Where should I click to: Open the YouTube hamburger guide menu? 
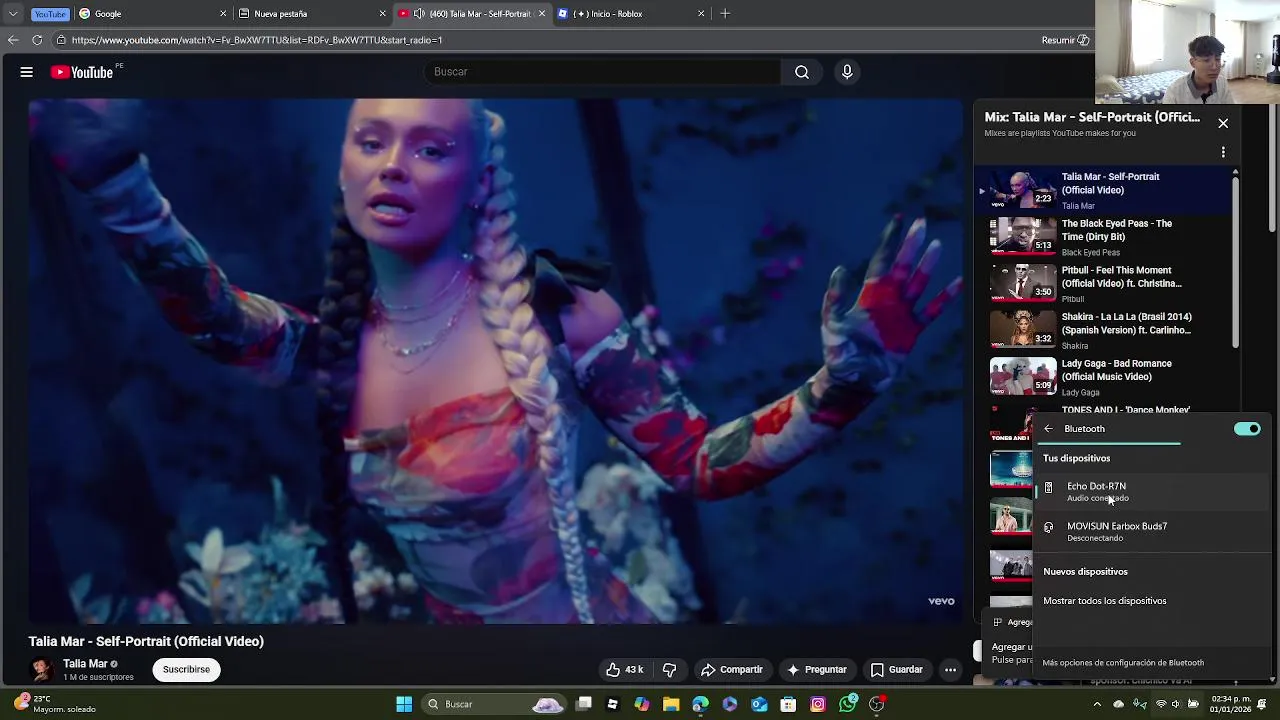(27, 72)
